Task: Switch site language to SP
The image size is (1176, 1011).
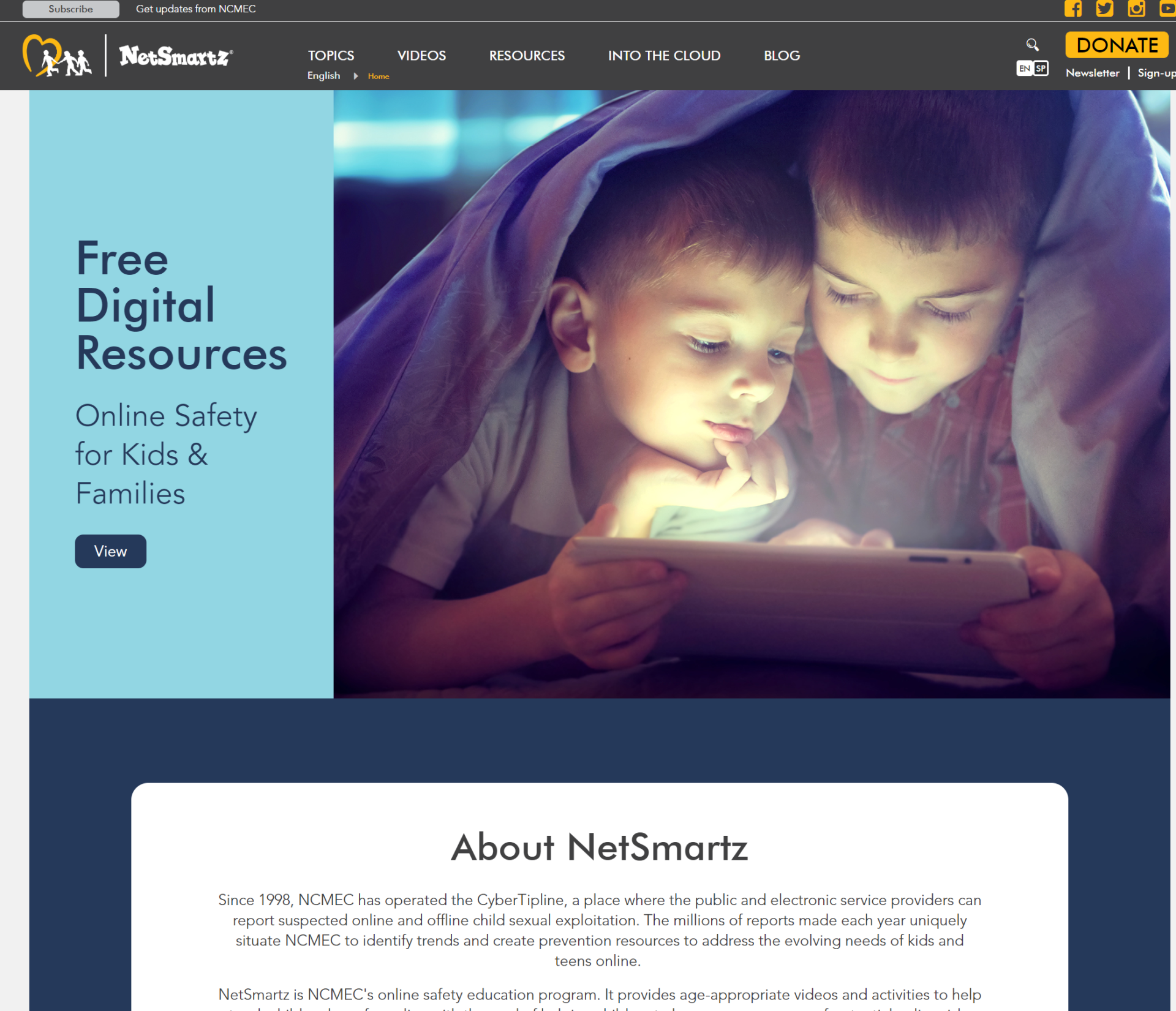Action: [x=1041, y=69]
